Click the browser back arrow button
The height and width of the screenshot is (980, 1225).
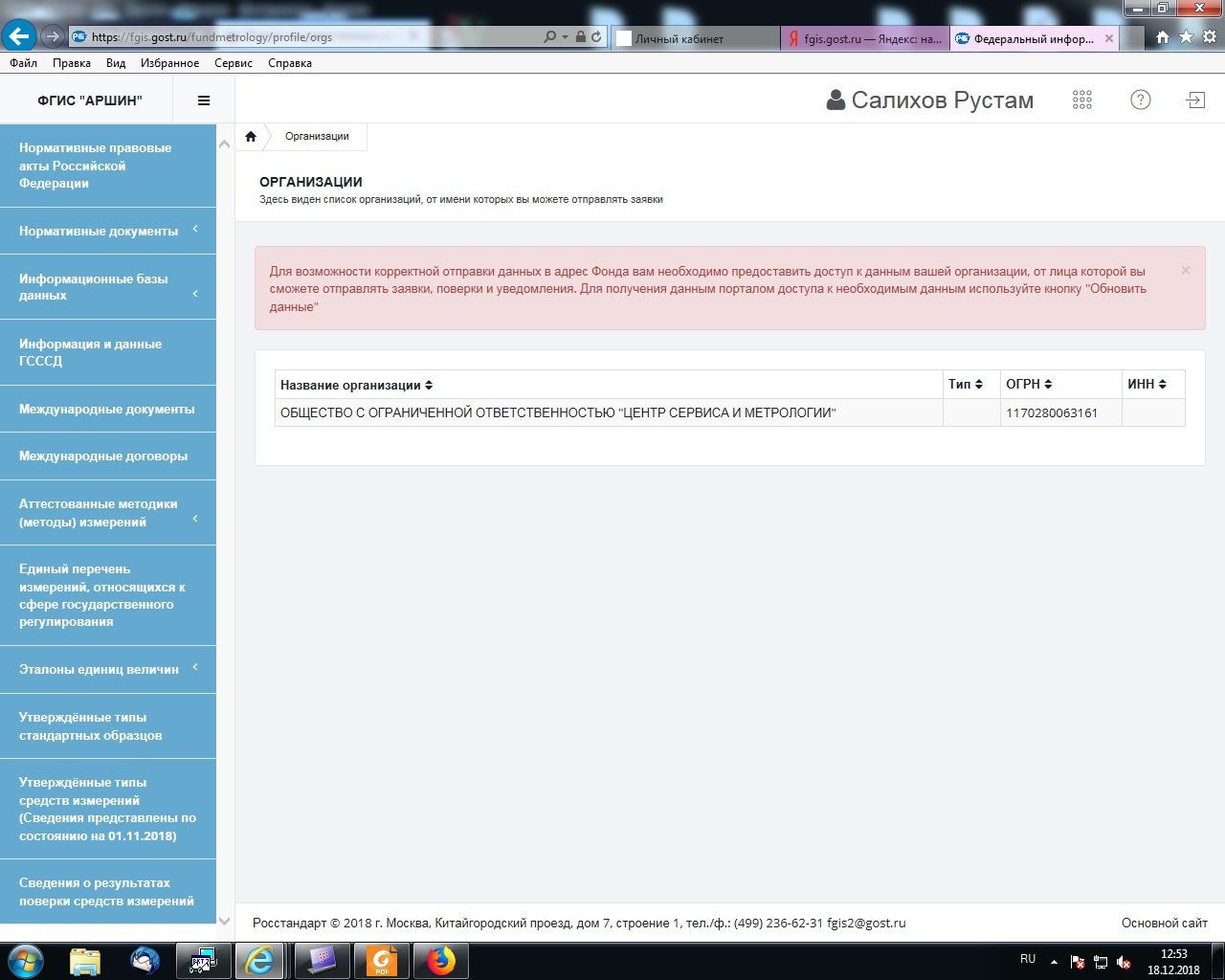coord(18,37)
